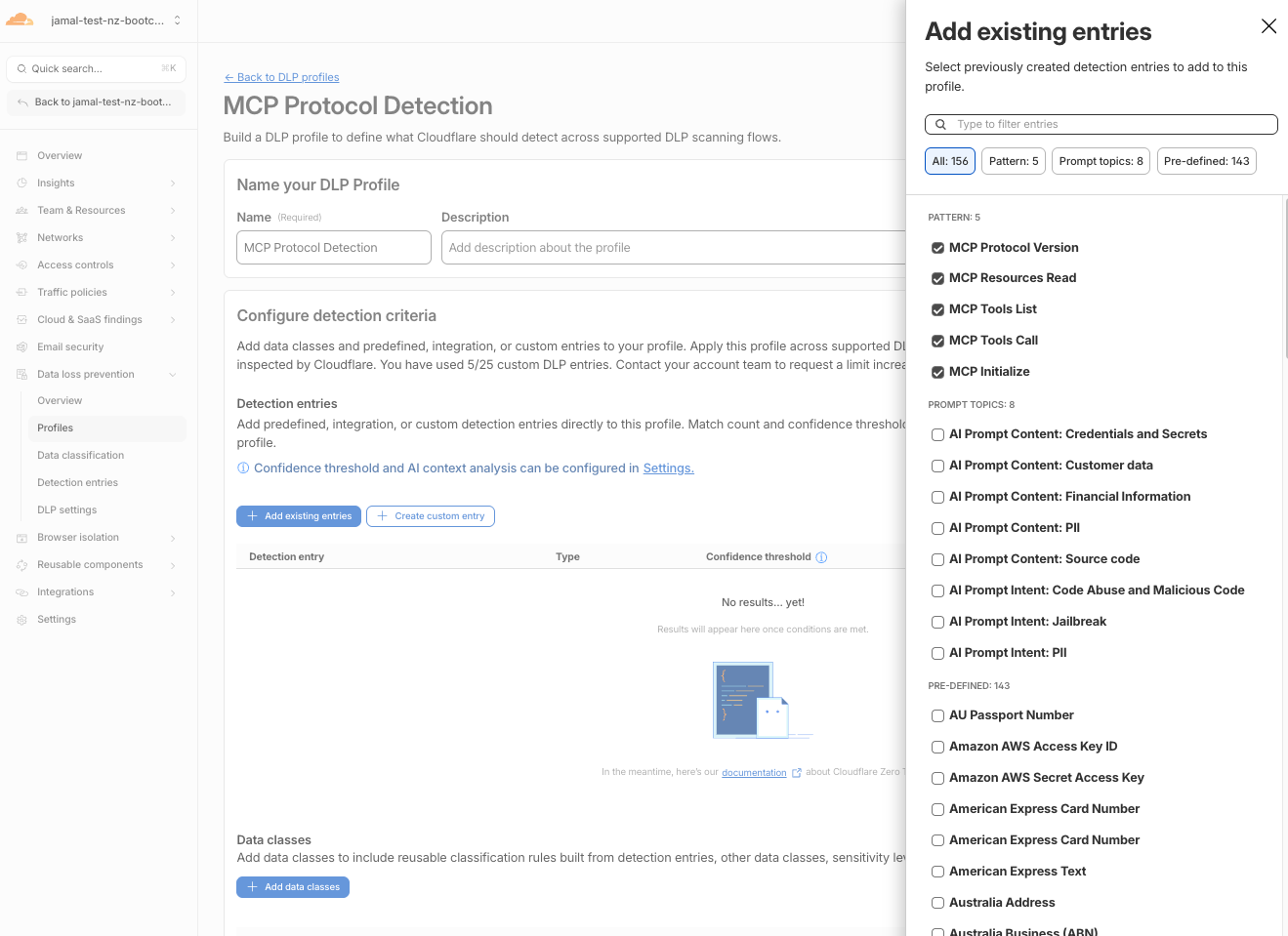The image size is (1288, 936).
Task: Open Detection entries in the sidebar submenu
Action: click(x=78, y=483)
